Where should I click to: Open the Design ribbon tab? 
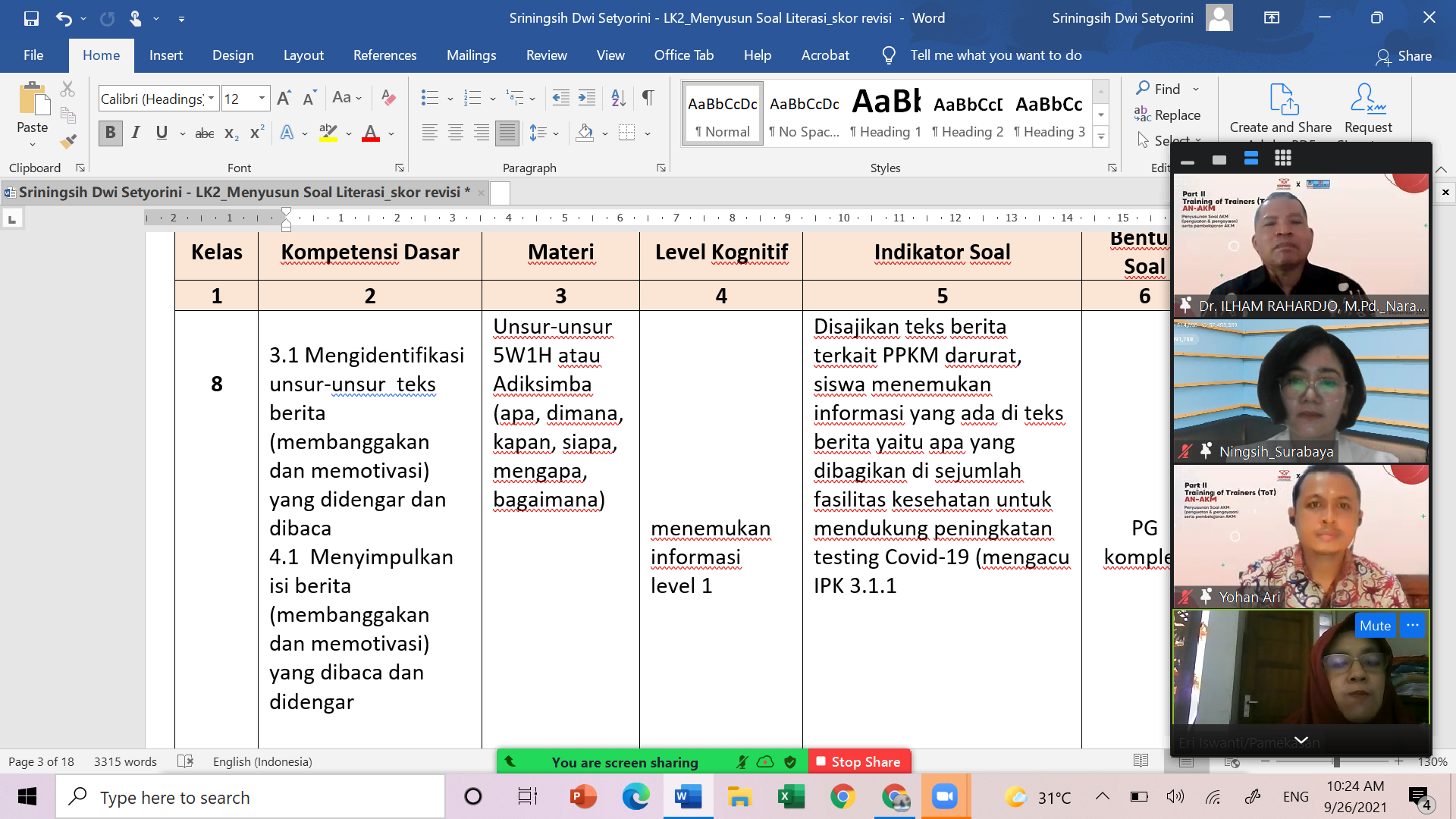pyautogui.click(x=233, y=55)
